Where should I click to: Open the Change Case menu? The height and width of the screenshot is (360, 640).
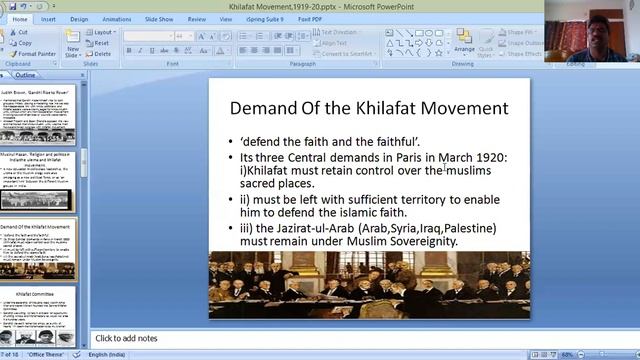point(204,51)
